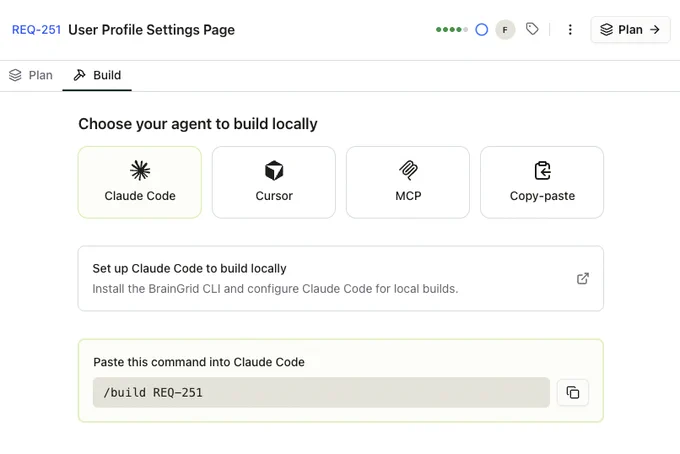Click 'Choose your agent to build locally' heading
The image size is (680, 454).
[x=198, y=124]
